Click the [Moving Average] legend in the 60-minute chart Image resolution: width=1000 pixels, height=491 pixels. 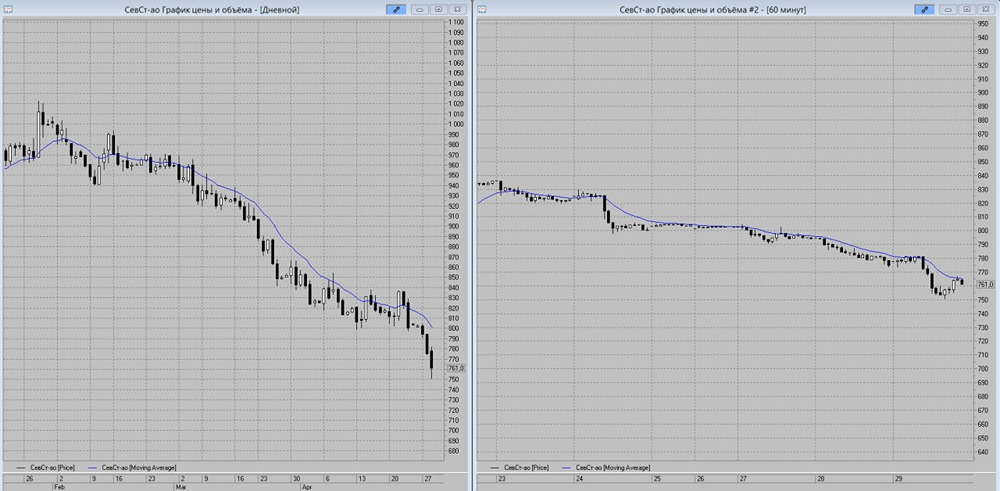pos(606,467)
